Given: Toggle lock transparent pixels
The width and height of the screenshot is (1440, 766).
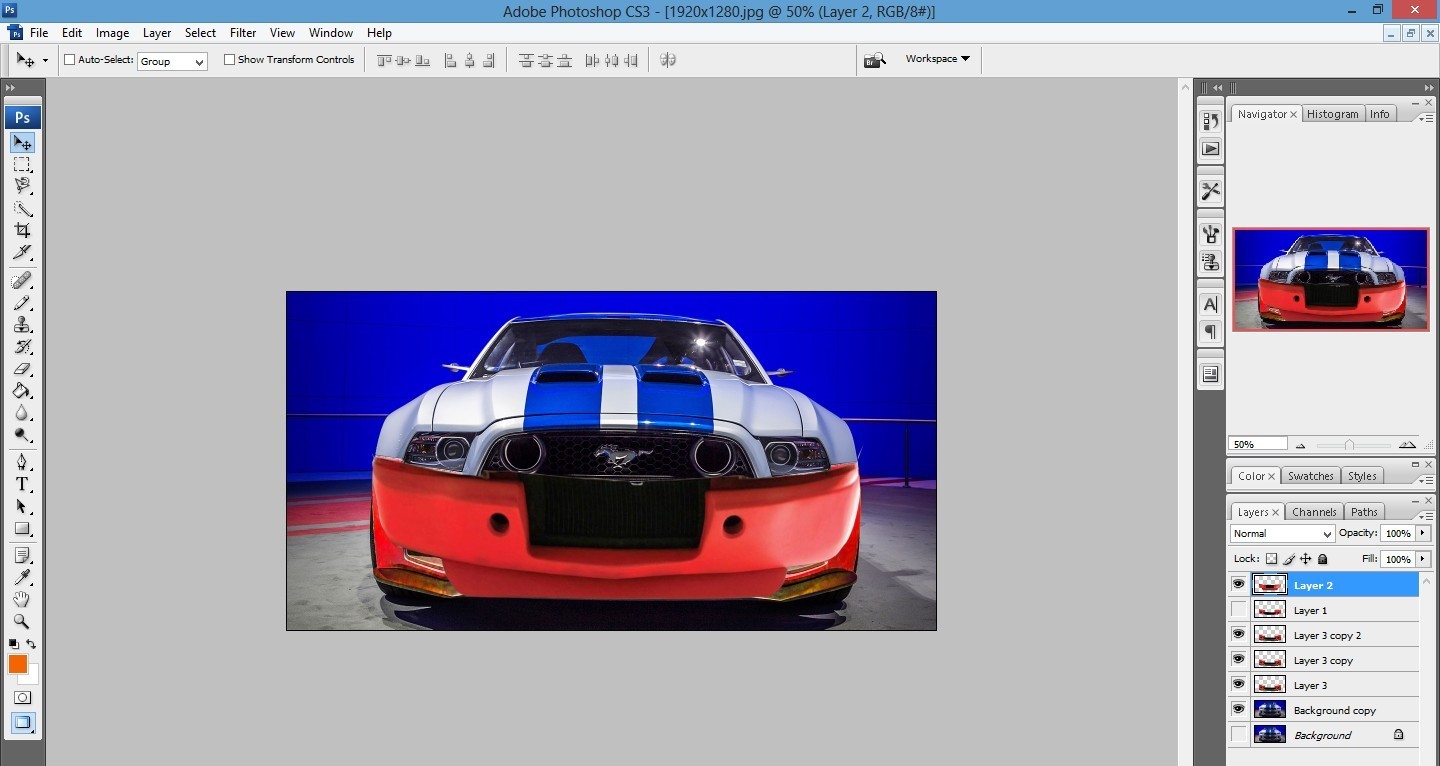Looking at the screenshot, I should [1272, 559].
